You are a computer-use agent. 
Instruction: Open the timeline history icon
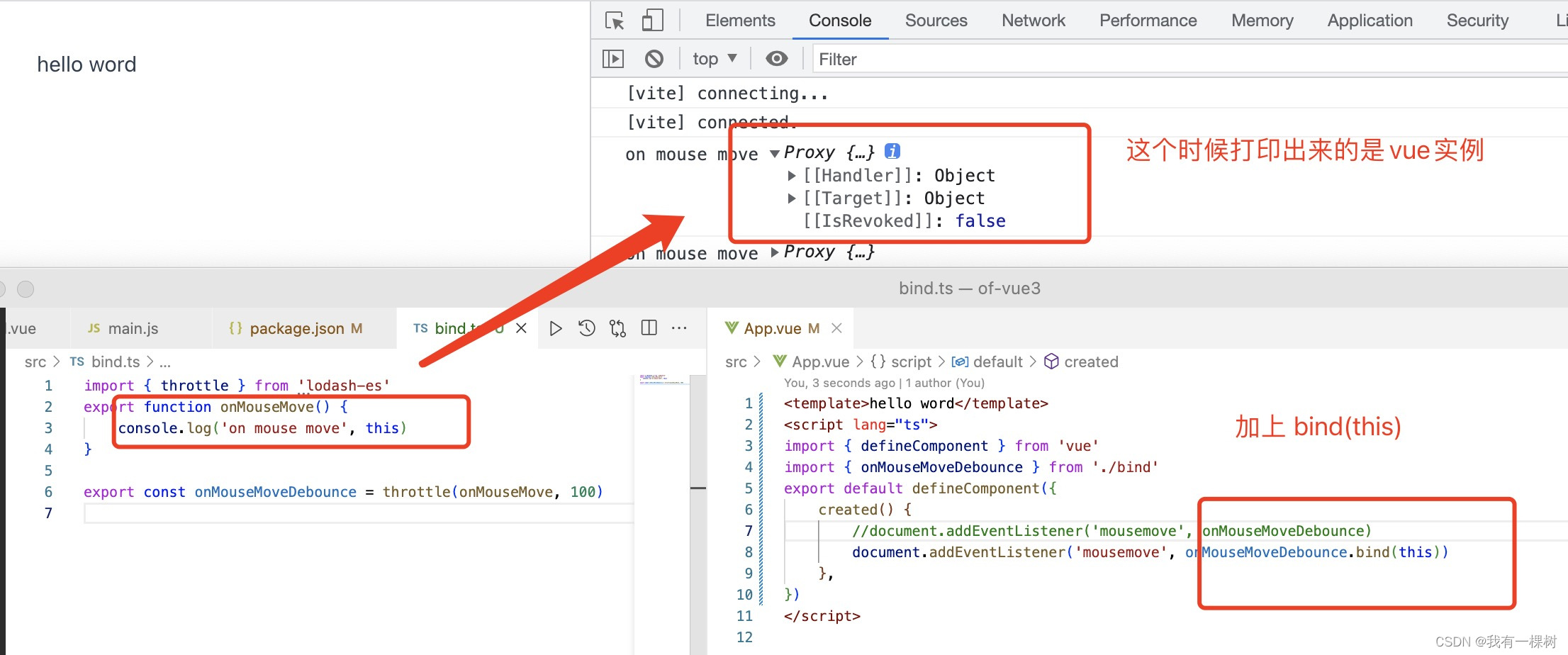point(587,328)
